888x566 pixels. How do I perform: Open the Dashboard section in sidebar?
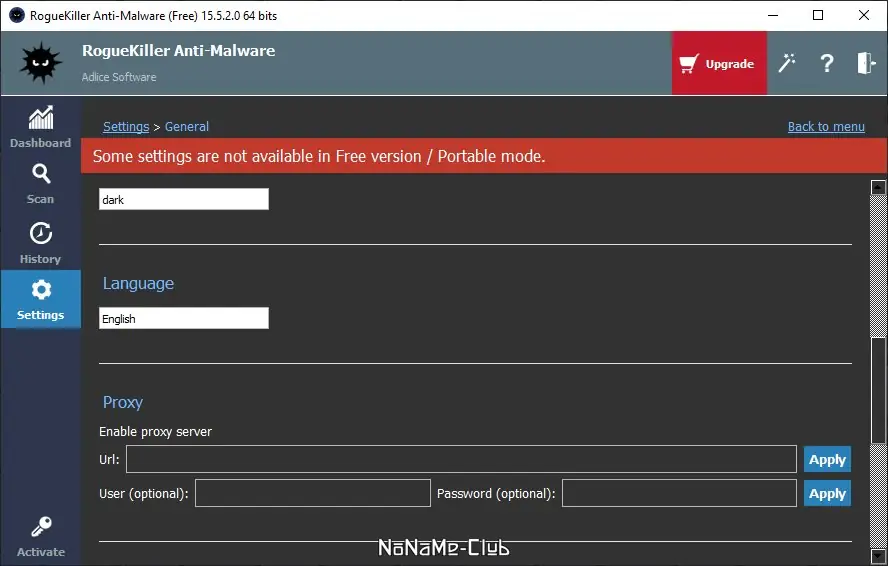coord(40,127)
